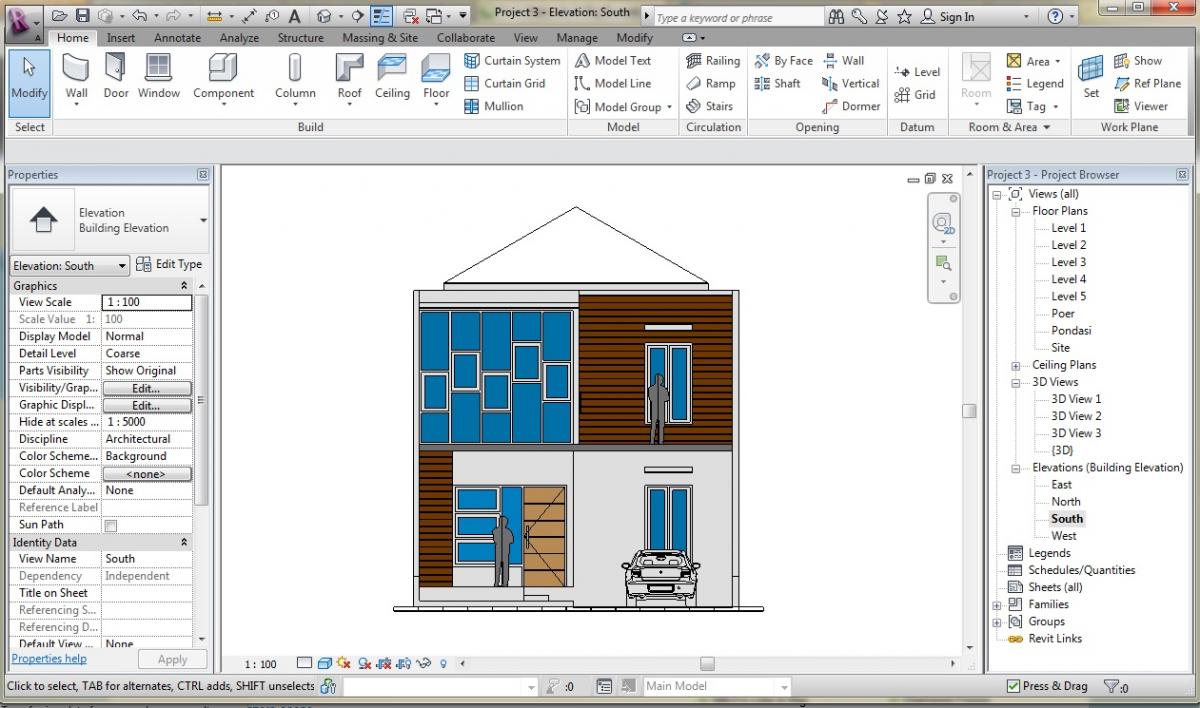The width and height of the screenshot is (1200, 708).
Task: Switch to the Insert ribbon tab
Action: (x=120, y=37)
